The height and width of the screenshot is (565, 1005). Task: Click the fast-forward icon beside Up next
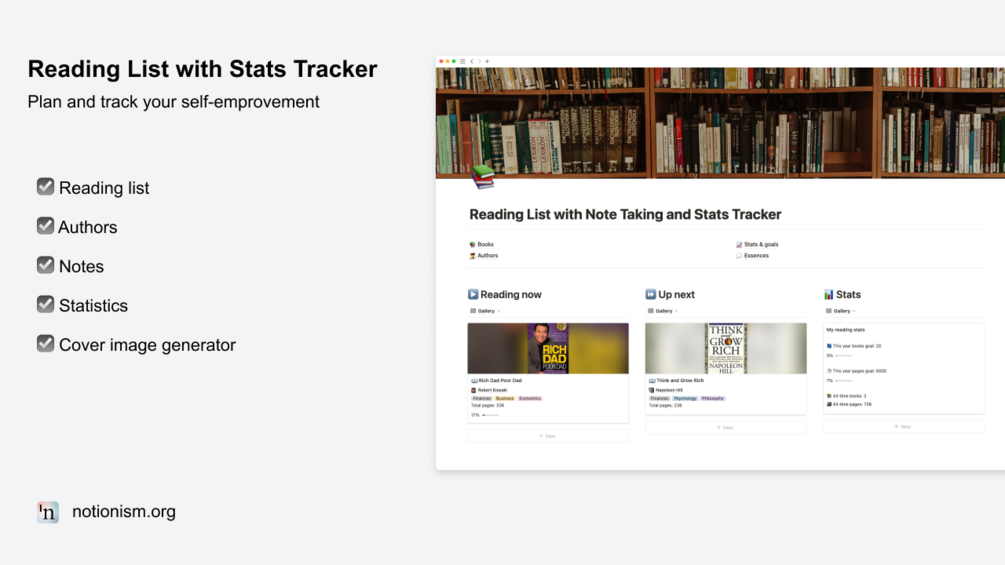click(650, 294)
